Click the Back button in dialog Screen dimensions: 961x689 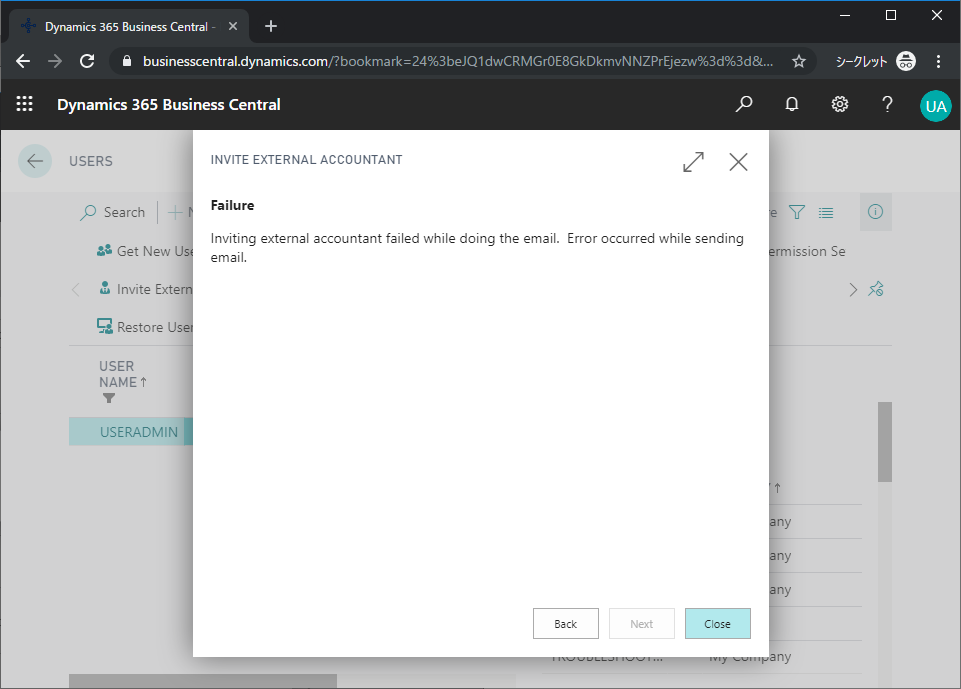565,624
